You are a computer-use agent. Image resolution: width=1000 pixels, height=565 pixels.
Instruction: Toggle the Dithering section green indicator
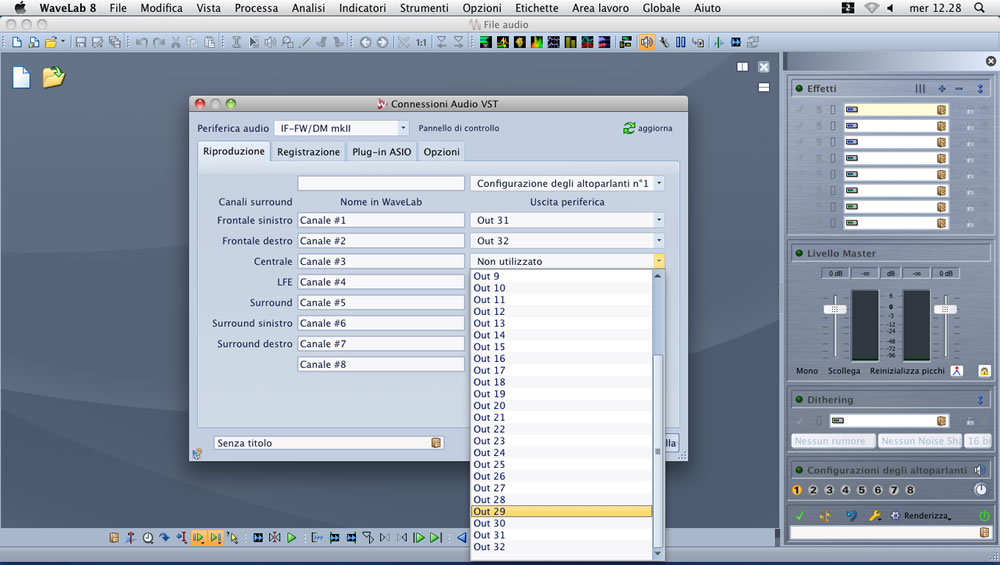coord(798,400)
